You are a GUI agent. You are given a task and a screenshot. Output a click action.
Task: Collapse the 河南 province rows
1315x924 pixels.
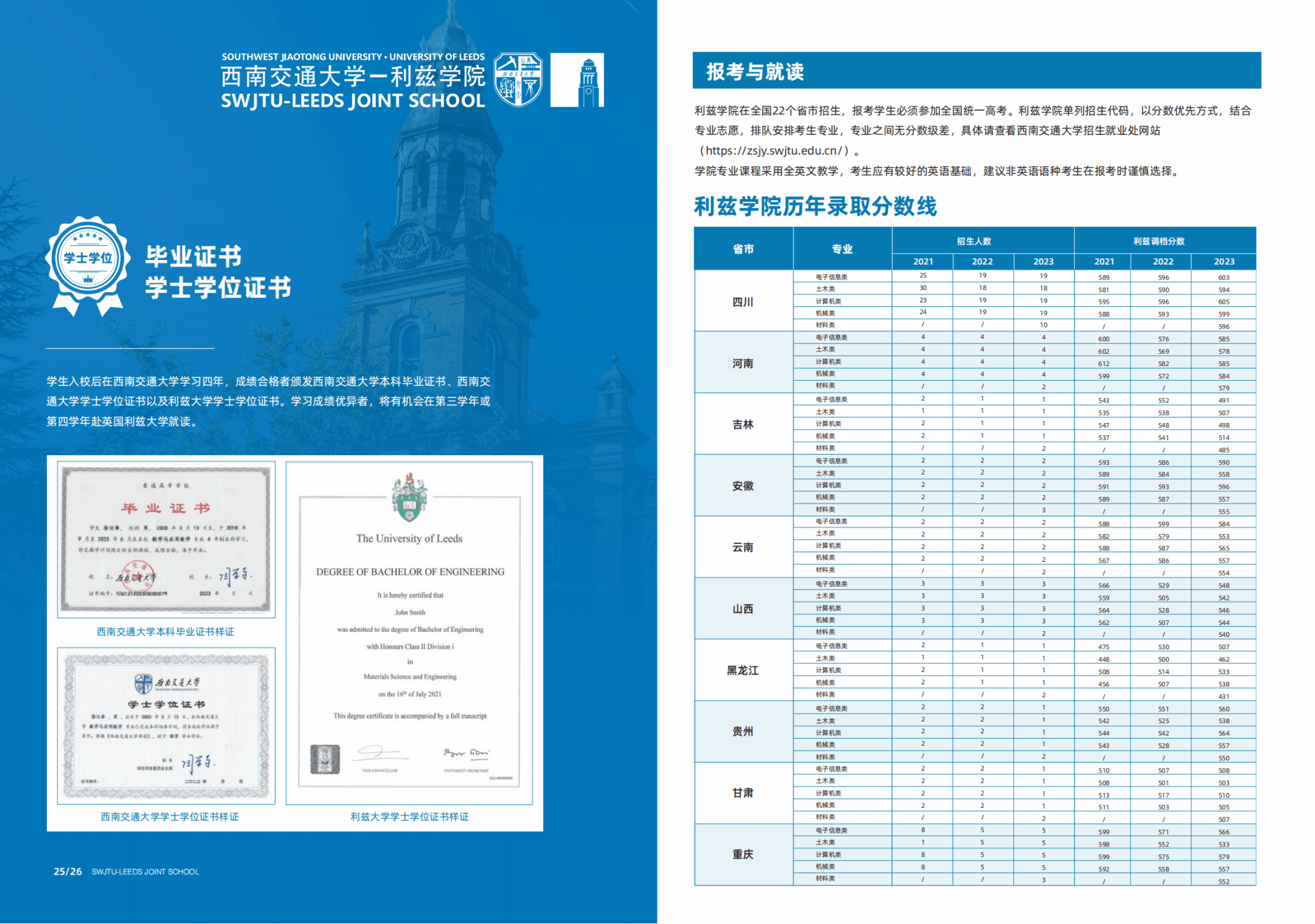pyautogui.click(x=742, y=363)
